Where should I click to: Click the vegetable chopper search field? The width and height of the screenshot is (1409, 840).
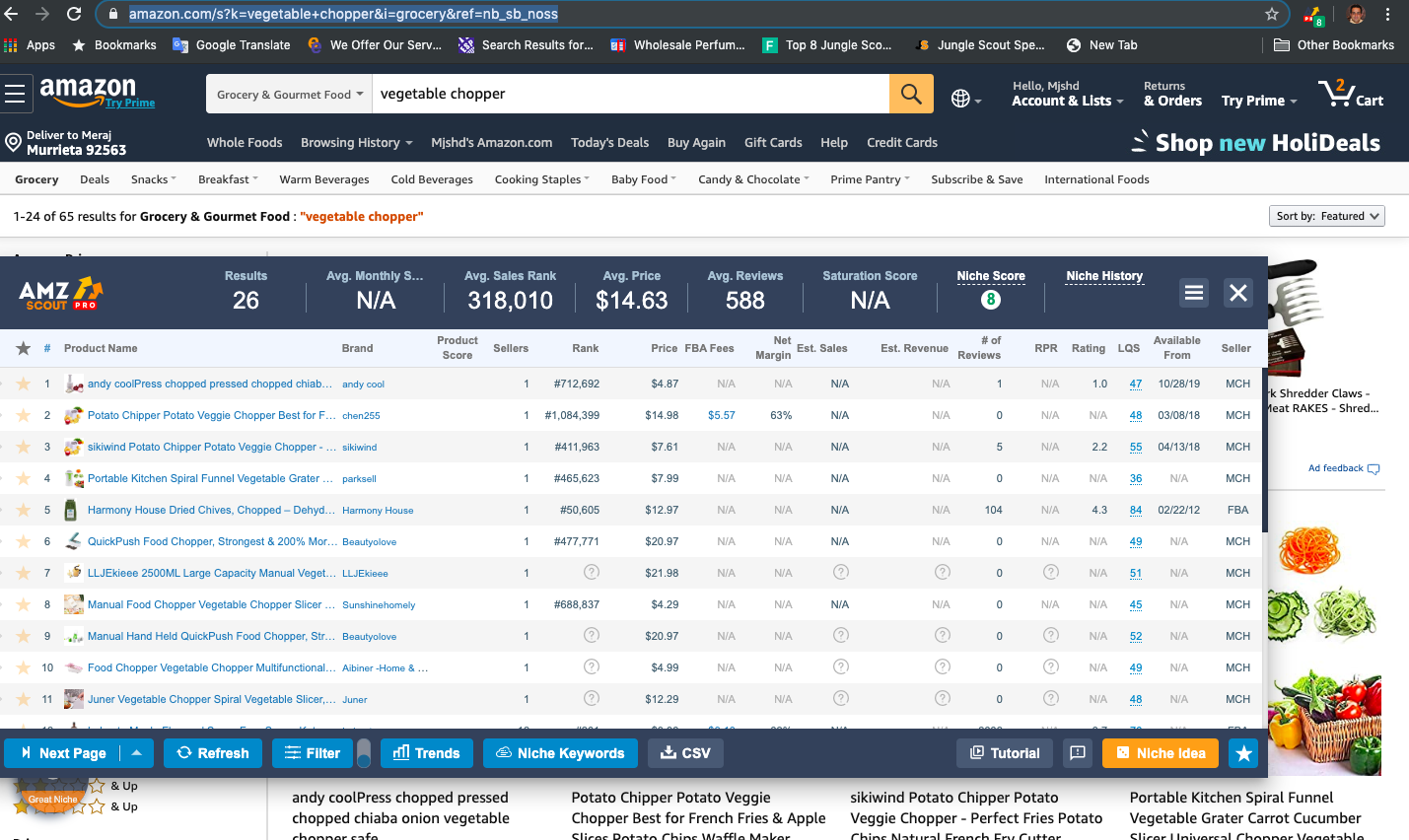pyautogui.click(x=631, y=95)
